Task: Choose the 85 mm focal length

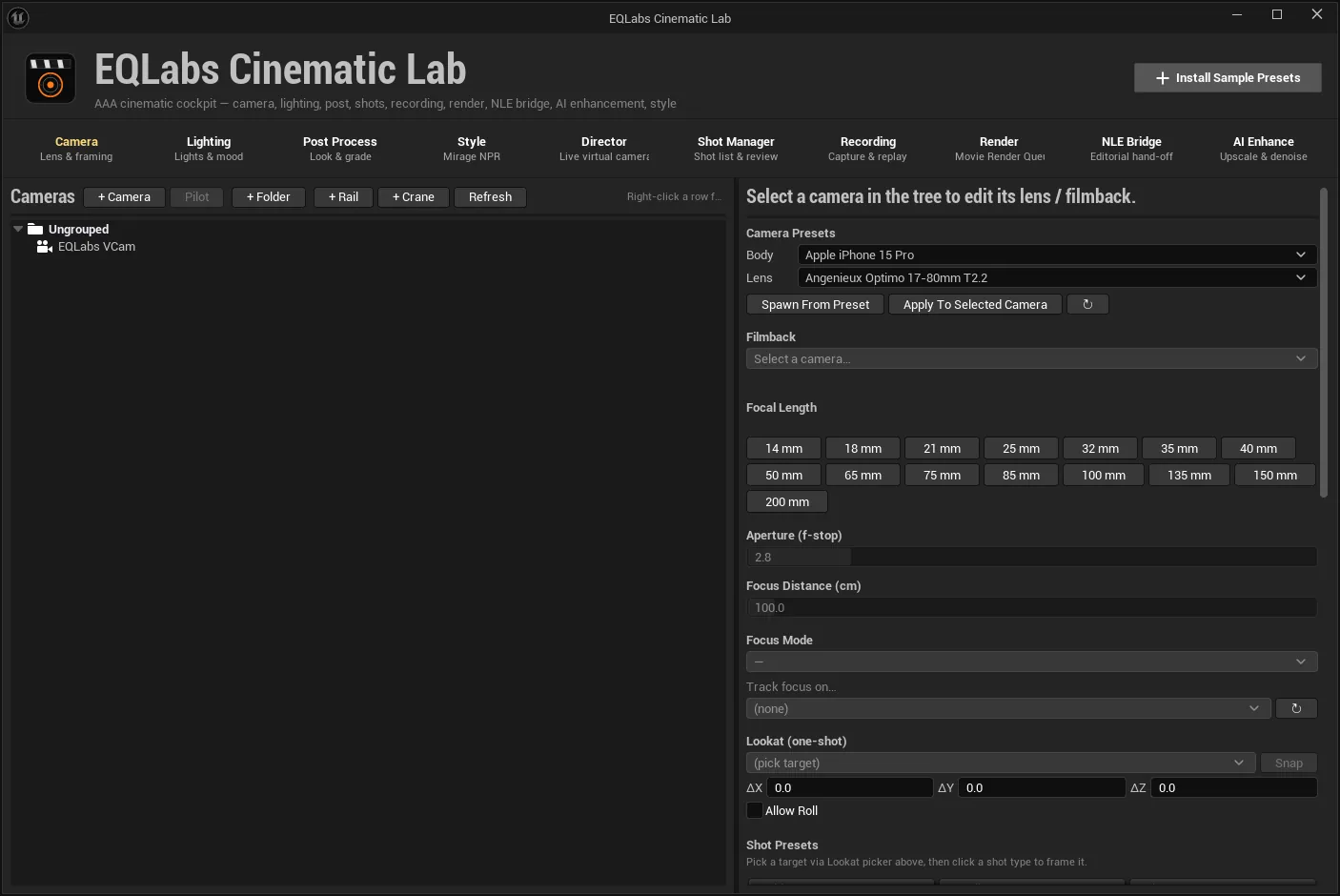Action: [1021, 475]
